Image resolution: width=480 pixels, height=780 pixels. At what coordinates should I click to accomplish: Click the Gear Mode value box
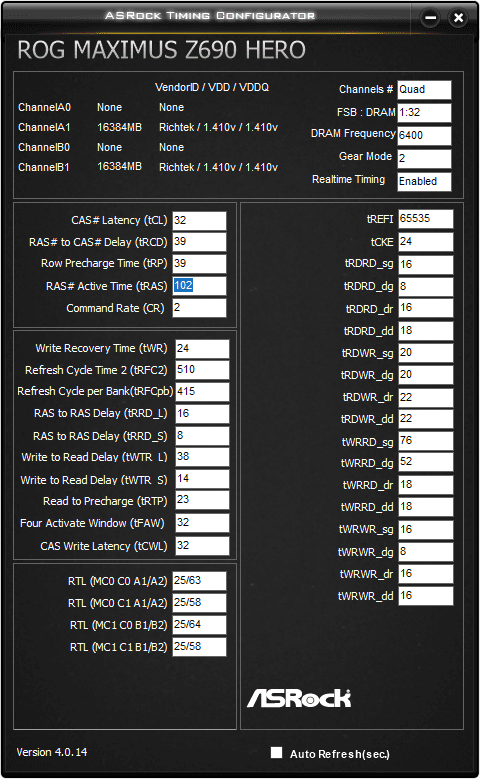[424, 159]
